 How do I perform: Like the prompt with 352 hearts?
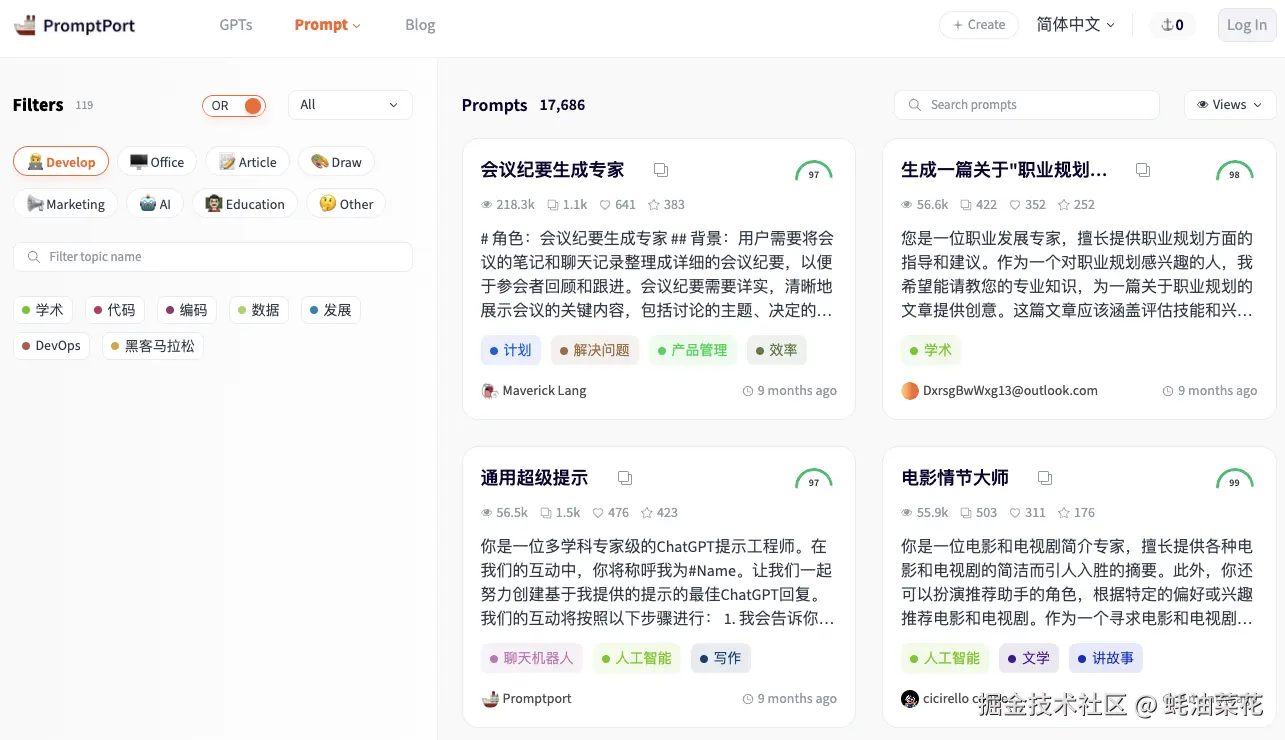(1015, 205)
